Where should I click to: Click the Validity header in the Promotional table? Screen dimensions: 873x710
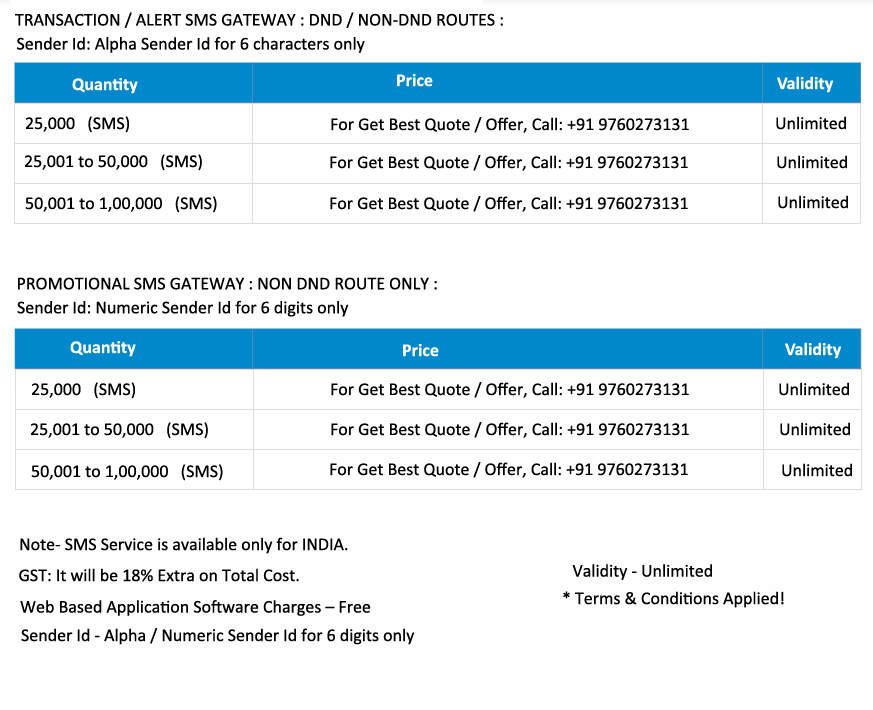(812, 350)
